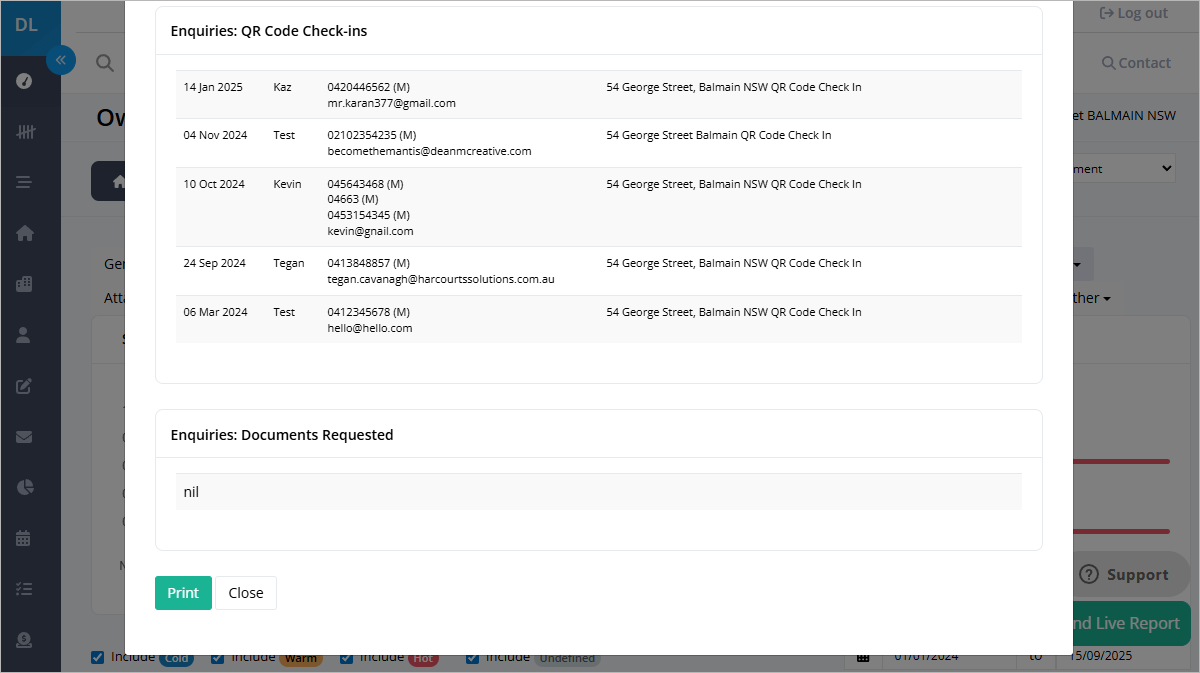Click the name Test in the 06 Mar row
Screen dimensions: 1200x673
click(284, 312)
